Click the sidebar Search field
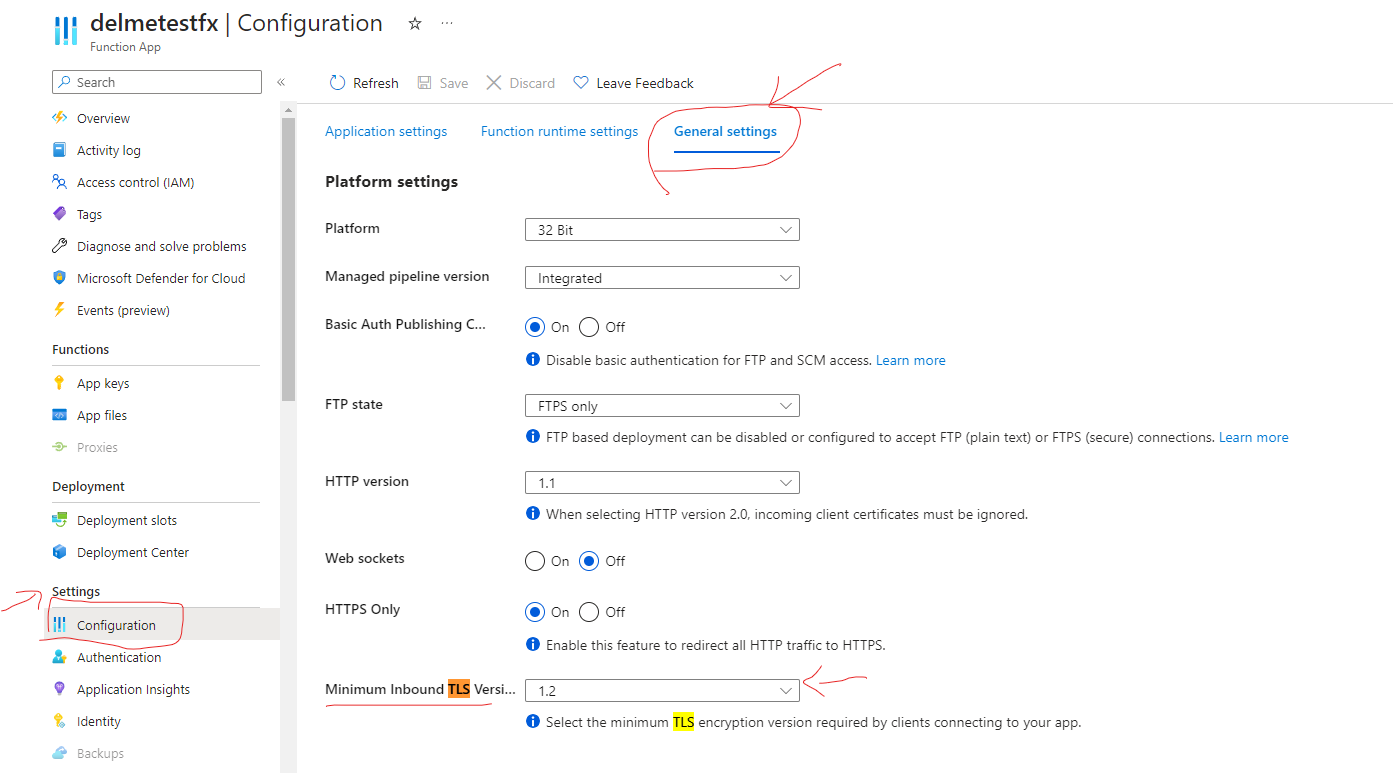 [156, 81]
